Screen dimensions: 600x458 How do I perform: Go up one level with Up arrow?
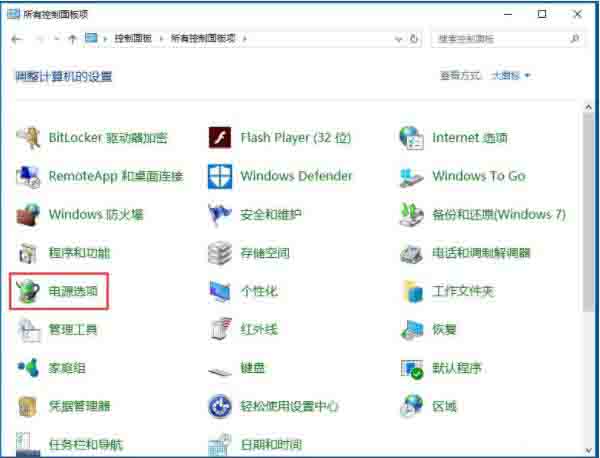(72, 39)
